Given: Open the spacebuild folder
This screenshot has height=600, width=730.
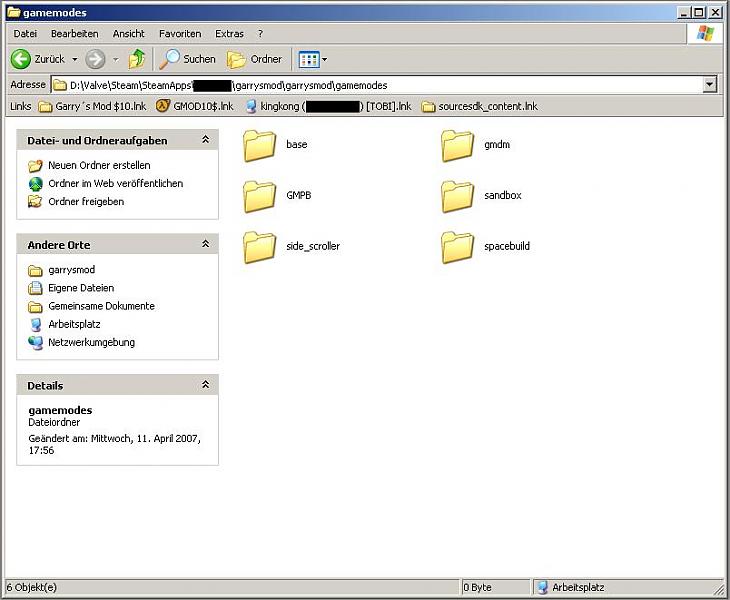Looking at the screenshot, I should [x=459, y=246].
